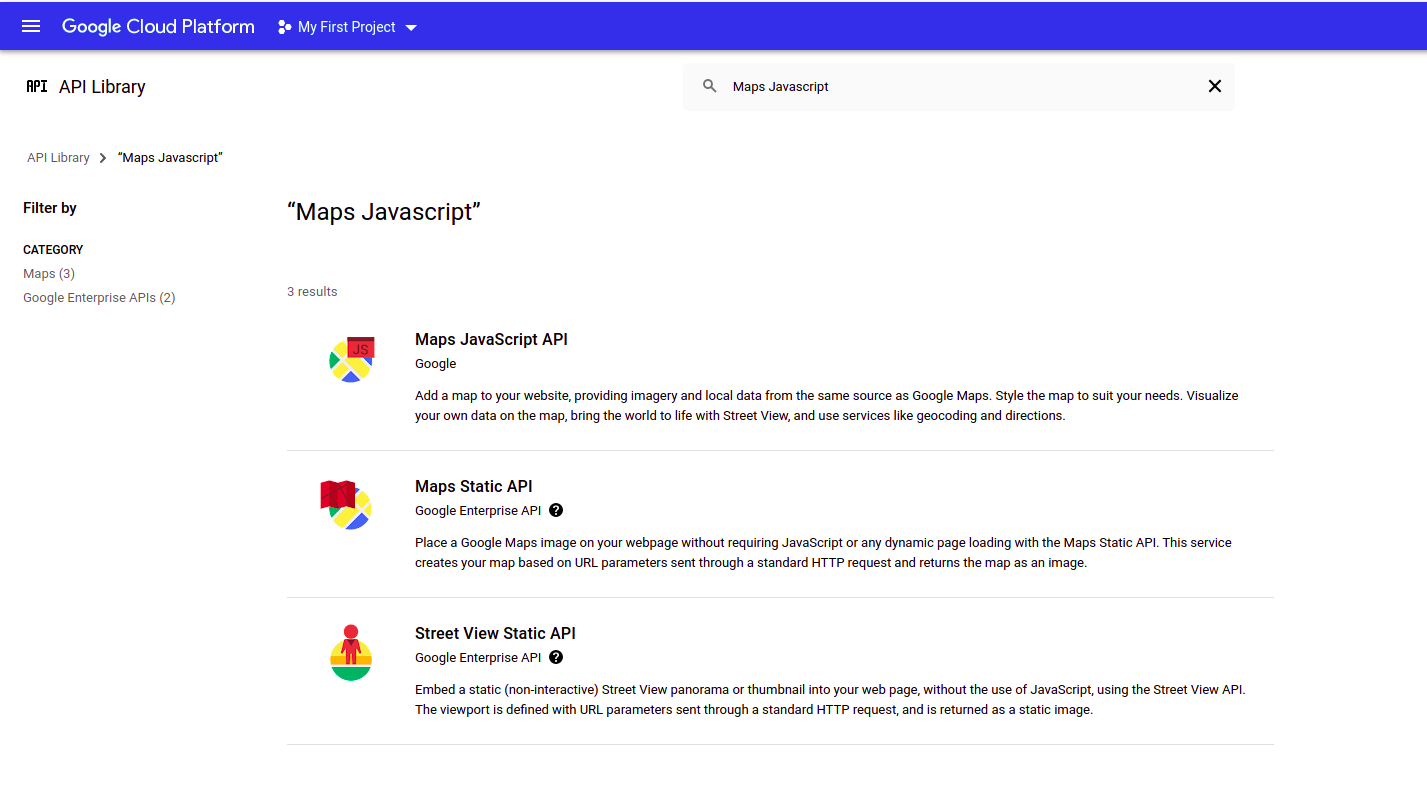
Task: Click the Maps JavaScript API description text
Action: tap(826, 406)
